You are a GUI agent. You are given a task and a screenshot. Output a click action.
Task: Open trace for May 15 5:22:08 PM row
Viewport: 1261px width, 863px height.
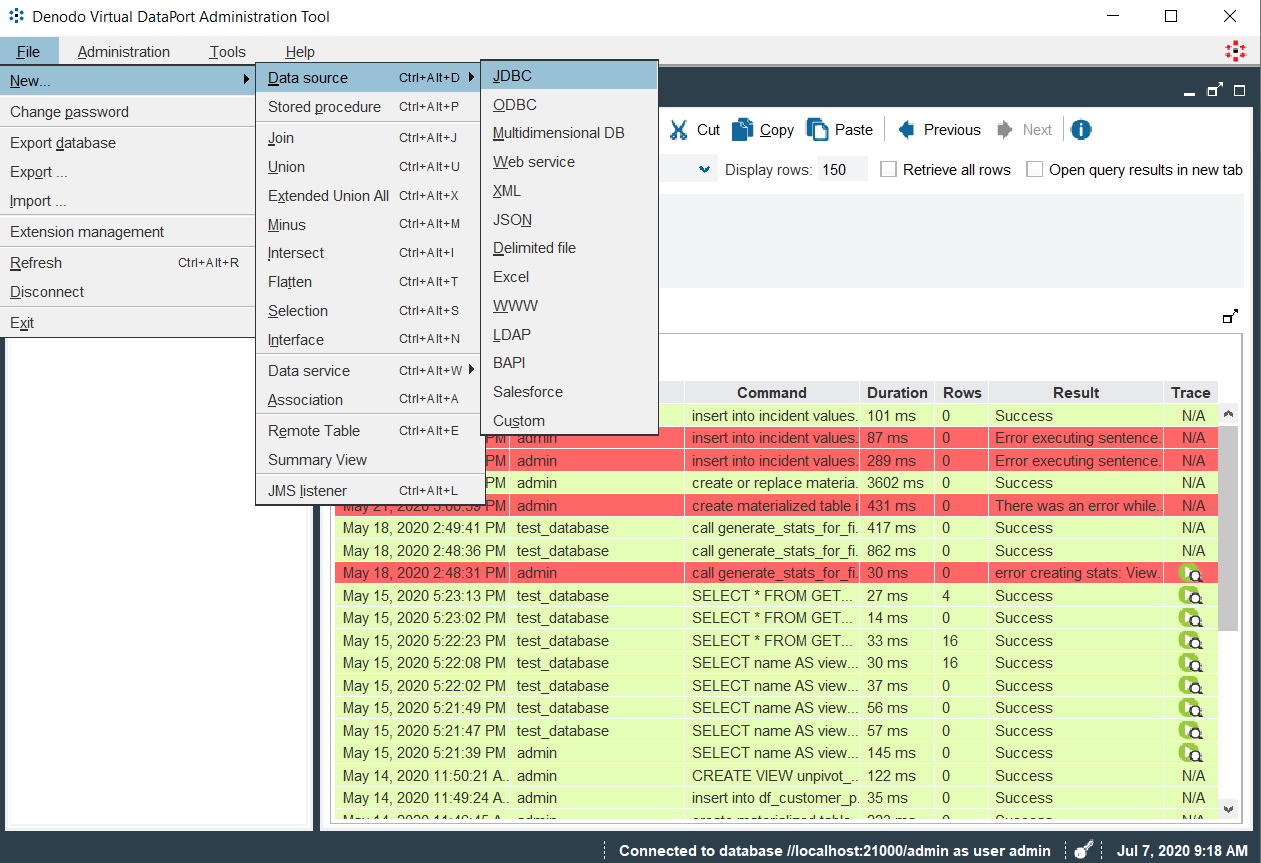click(x=1190, y=663)
